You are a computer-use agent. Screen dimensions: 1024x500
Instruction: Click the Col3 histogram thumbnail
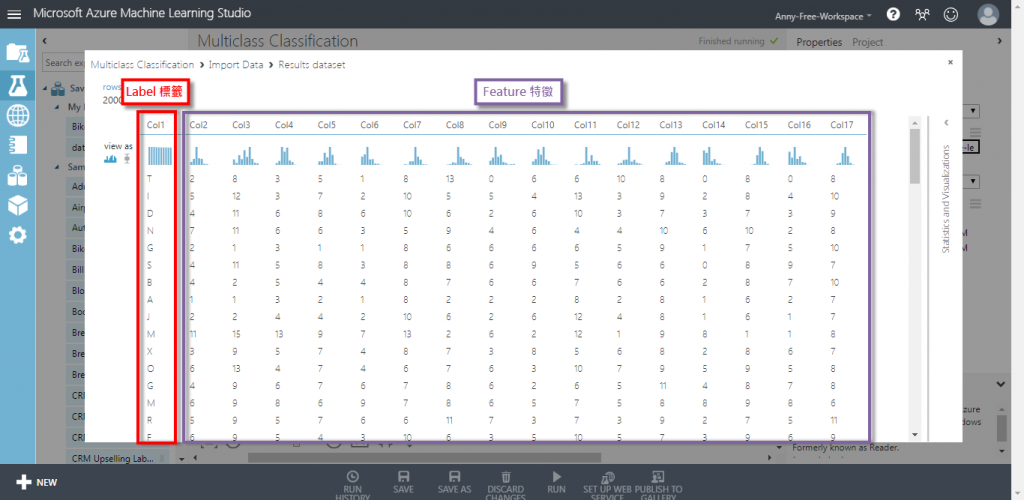point(246,155)
